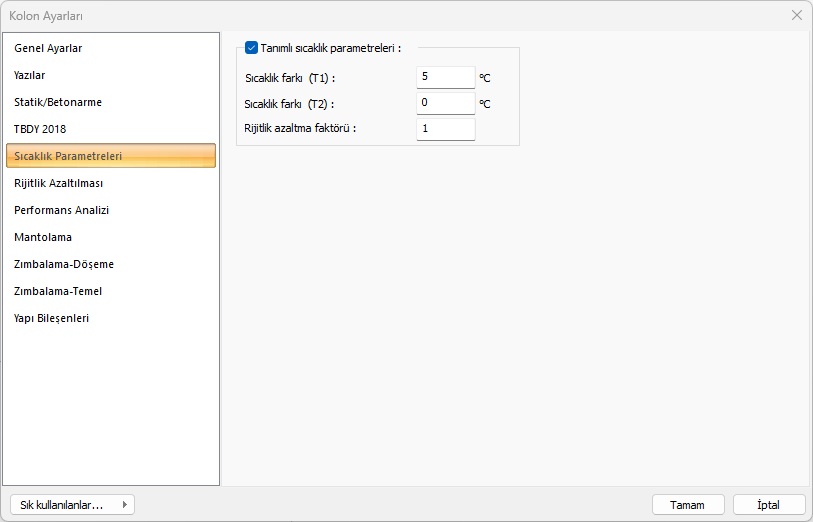Screen dimensions: 813x522
Task: Switch to Performans Analizi page
Action: tap(61, 210)
